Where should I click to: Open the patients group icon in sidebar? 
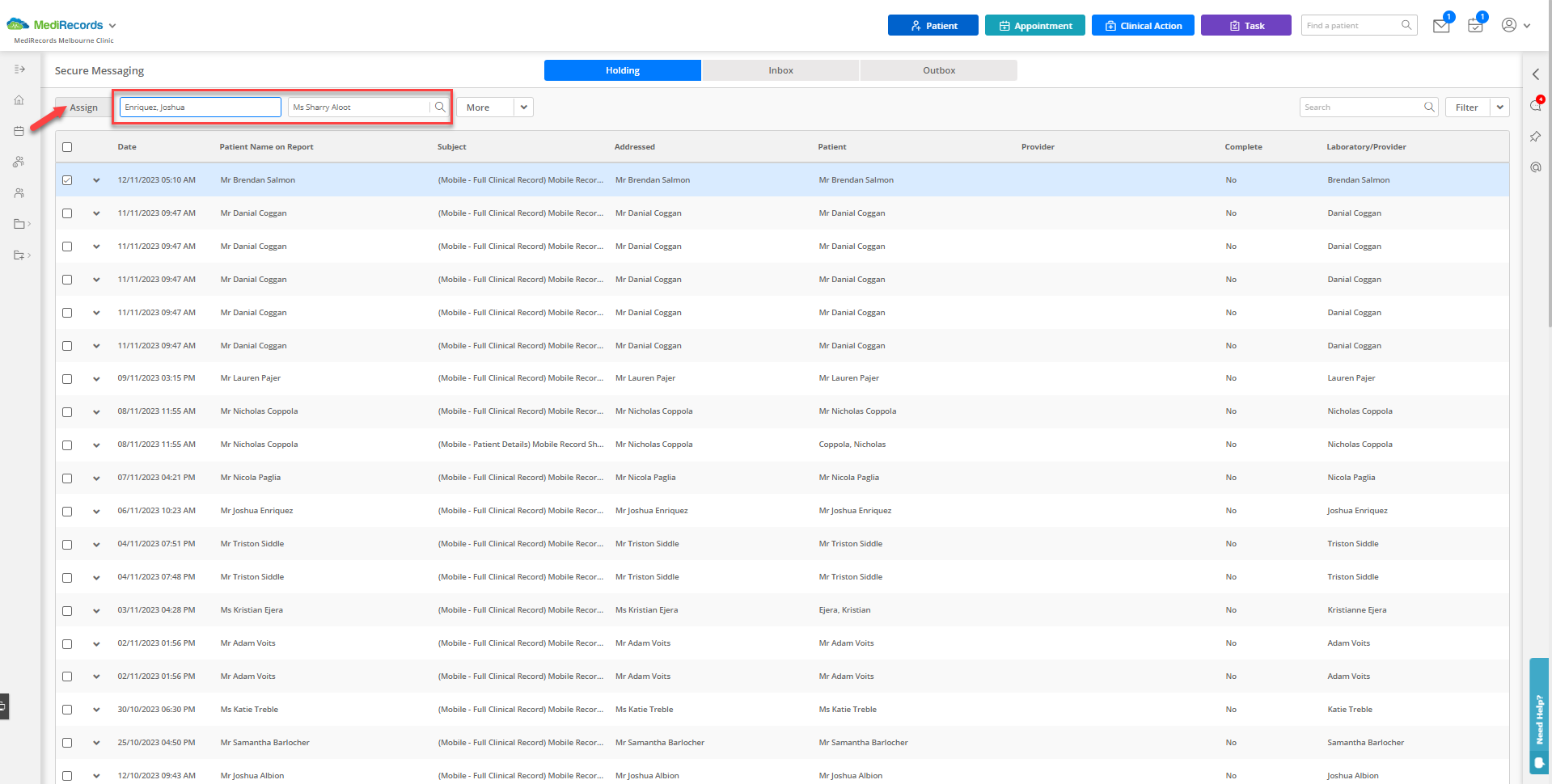click(x=19, y=162)
